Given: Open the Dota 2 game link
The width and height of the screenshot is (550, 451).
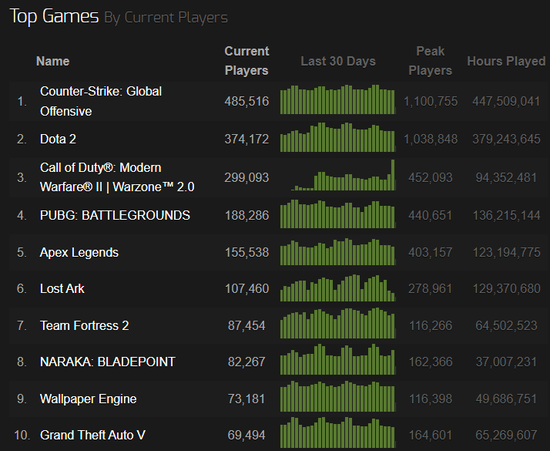Looking at the screenshot, I should coord(58,139).
